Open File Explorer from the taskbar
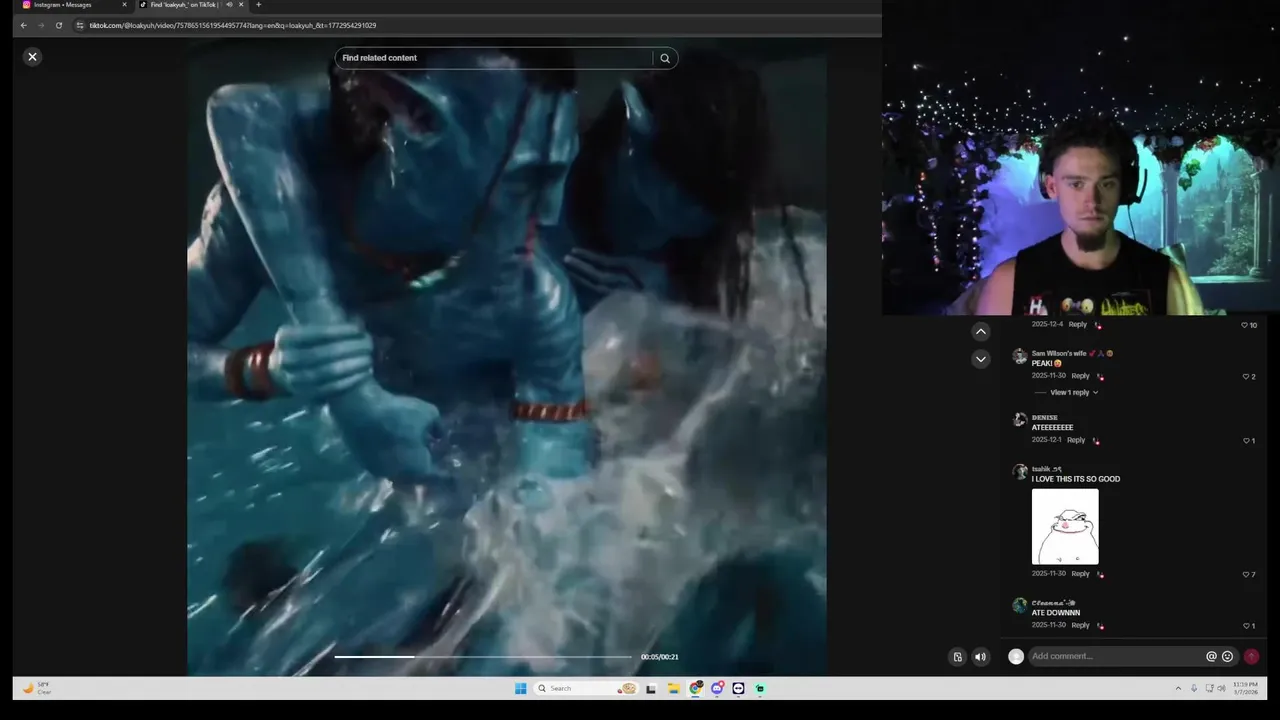 pos(673,689)
